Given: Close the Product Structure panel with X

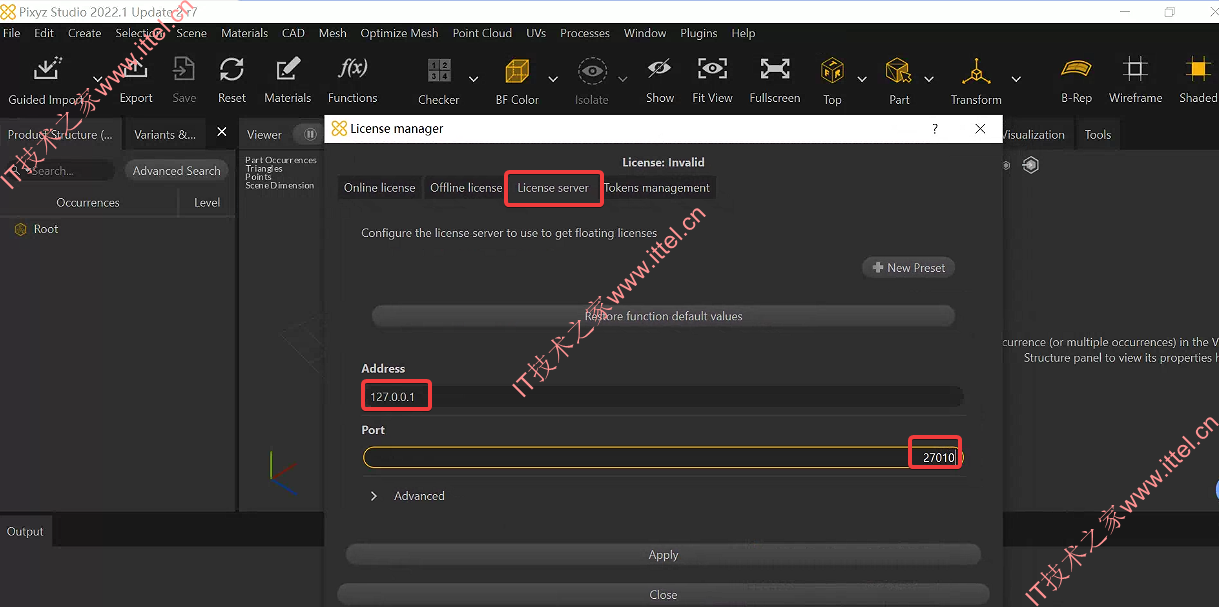Looking at the screenshot, I should [222, 132].
